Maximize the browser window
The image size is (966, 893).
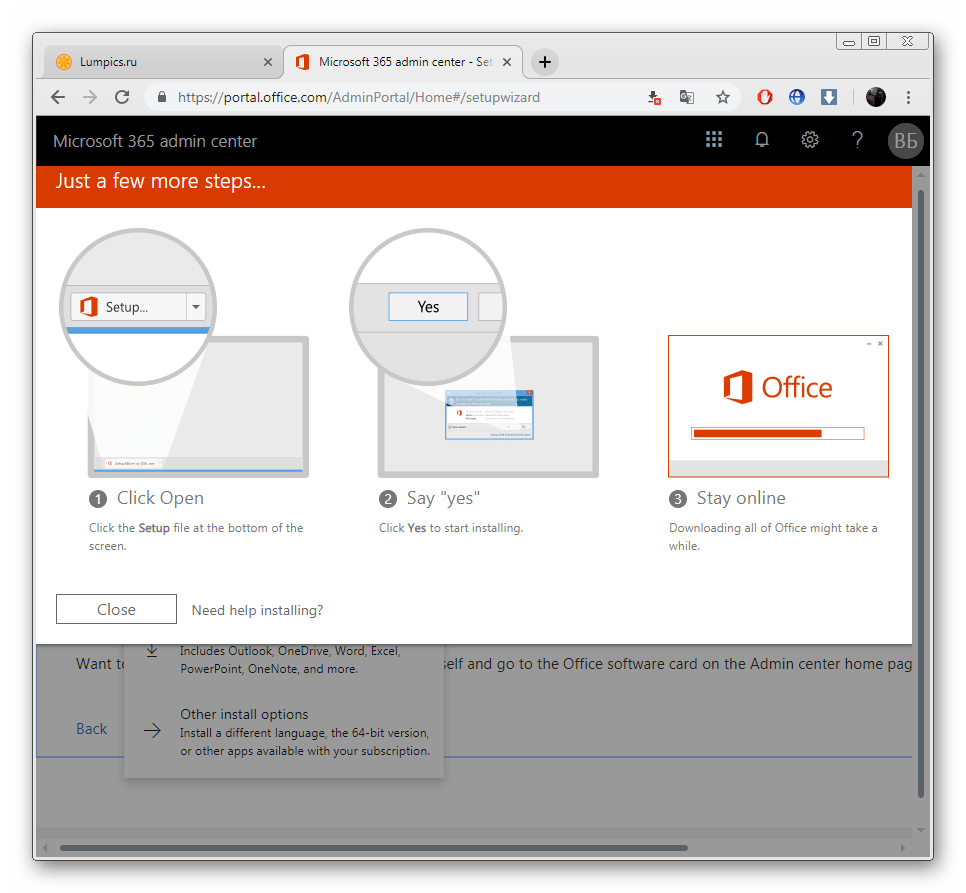pyautogui.click(x=874, y=41)
